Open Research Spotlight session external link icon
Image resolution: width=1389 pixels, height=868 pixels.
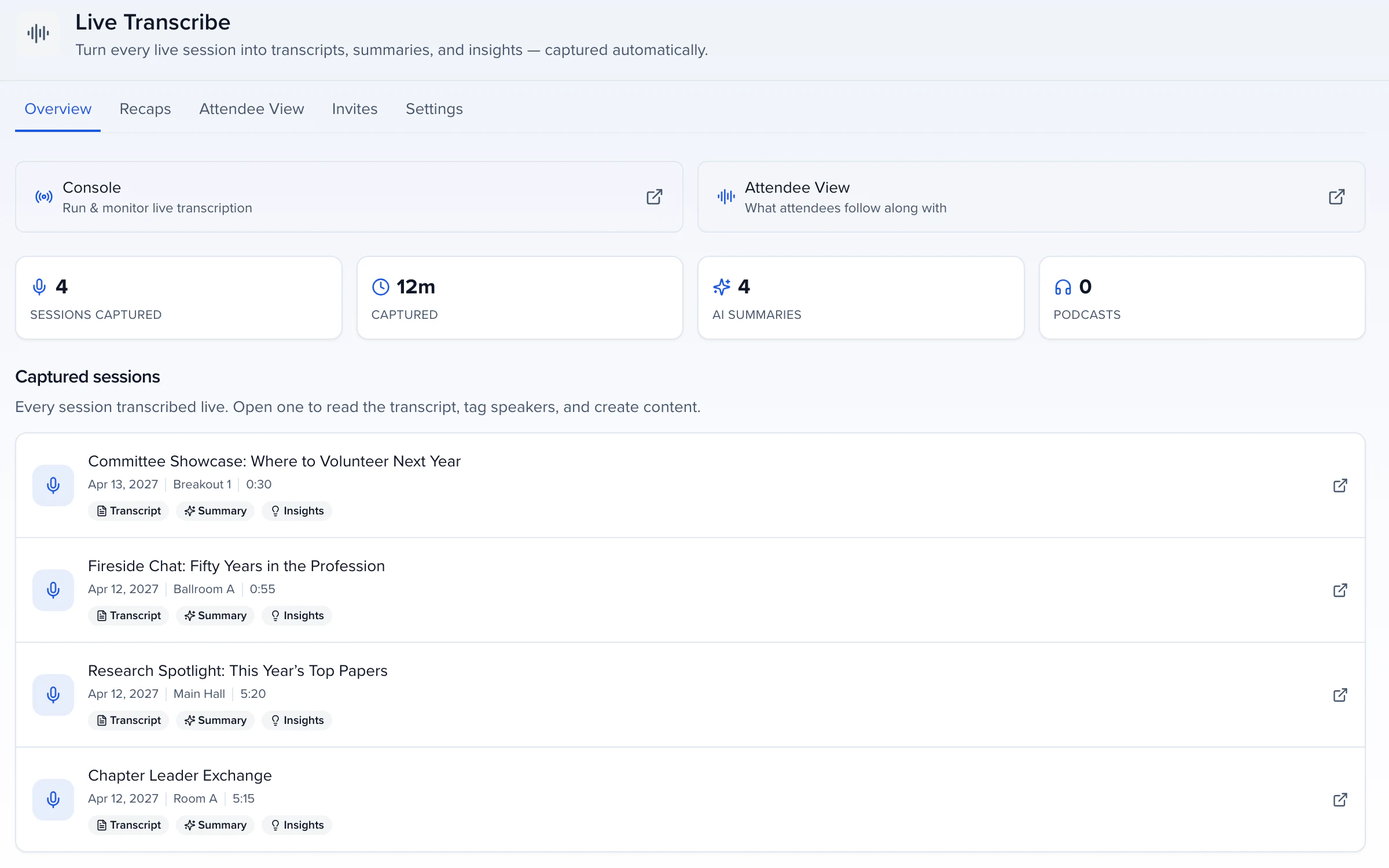point(1340,695)
